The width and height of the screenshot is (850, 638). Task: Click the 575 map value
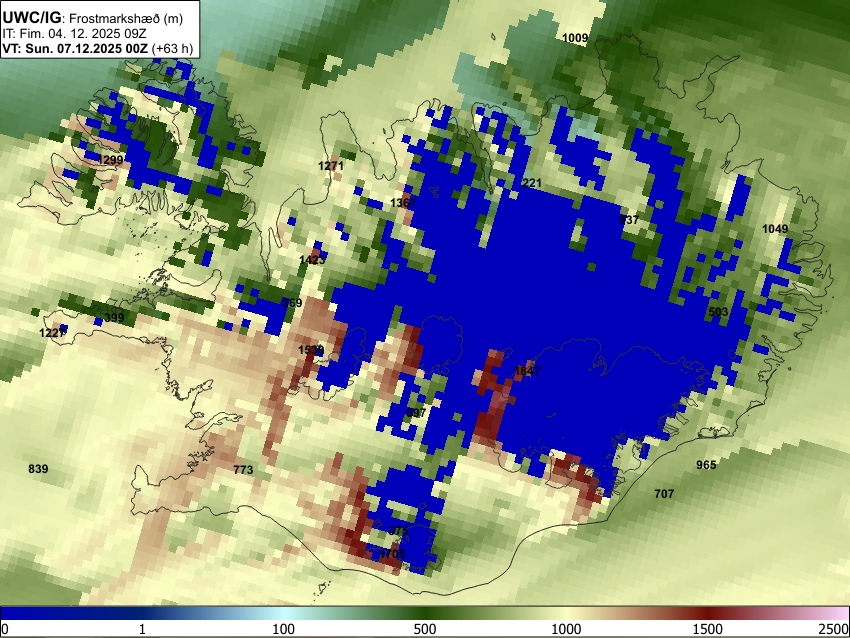pyautogui.click(x=398, y=531)
